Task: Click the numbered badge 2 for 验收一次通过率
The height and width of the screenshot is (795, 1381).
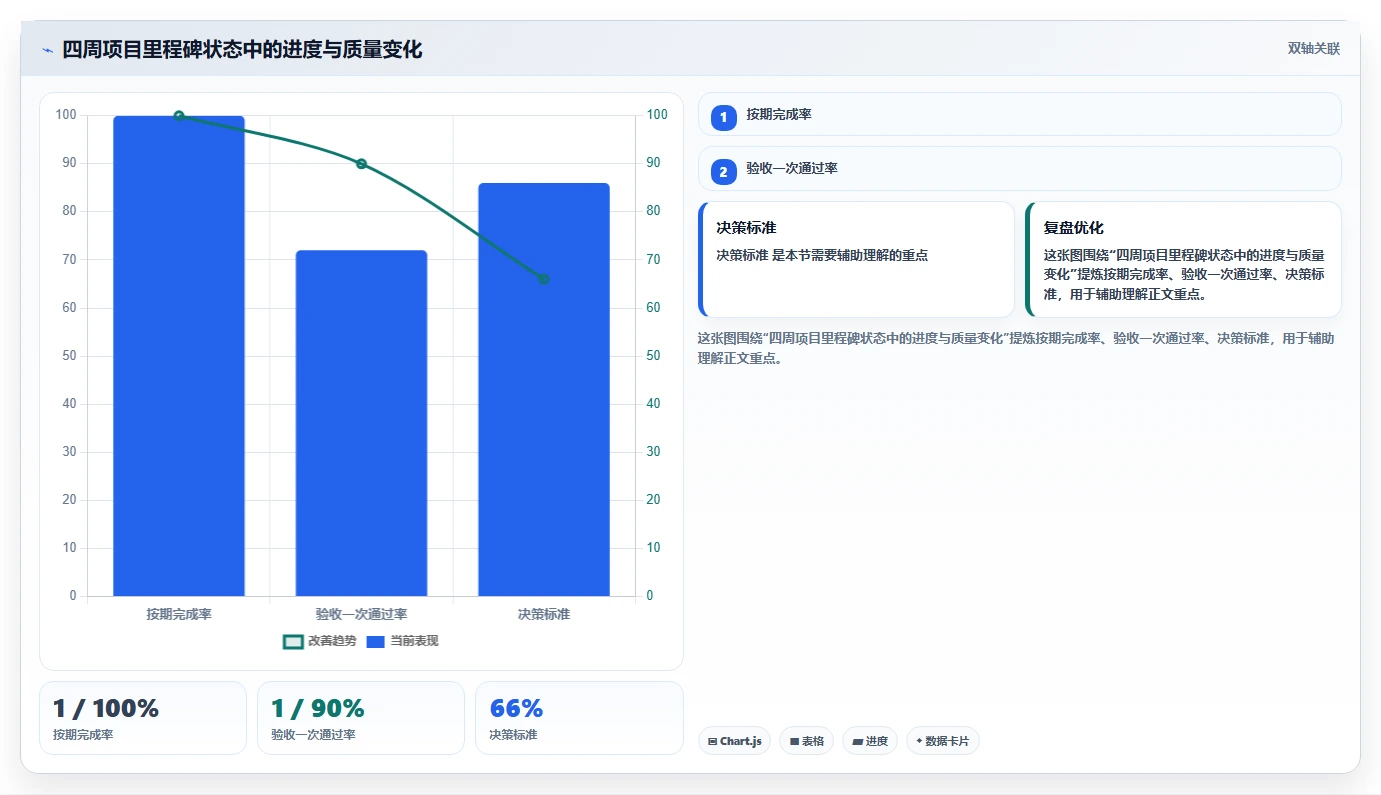Action: [723, 172]
